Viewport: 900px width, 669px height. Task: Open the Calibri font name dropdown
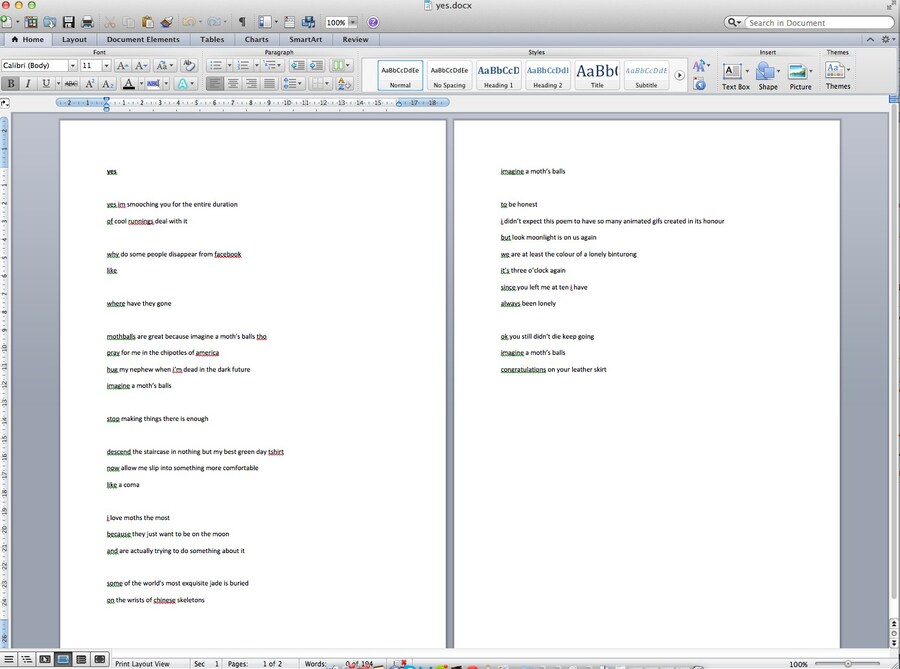coord(72,65)
